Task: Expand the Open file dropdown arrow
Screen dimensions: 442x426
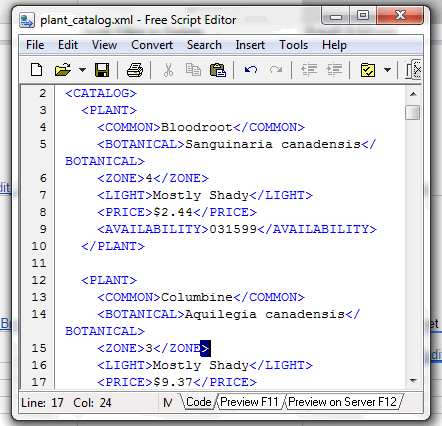Action: 82,70
